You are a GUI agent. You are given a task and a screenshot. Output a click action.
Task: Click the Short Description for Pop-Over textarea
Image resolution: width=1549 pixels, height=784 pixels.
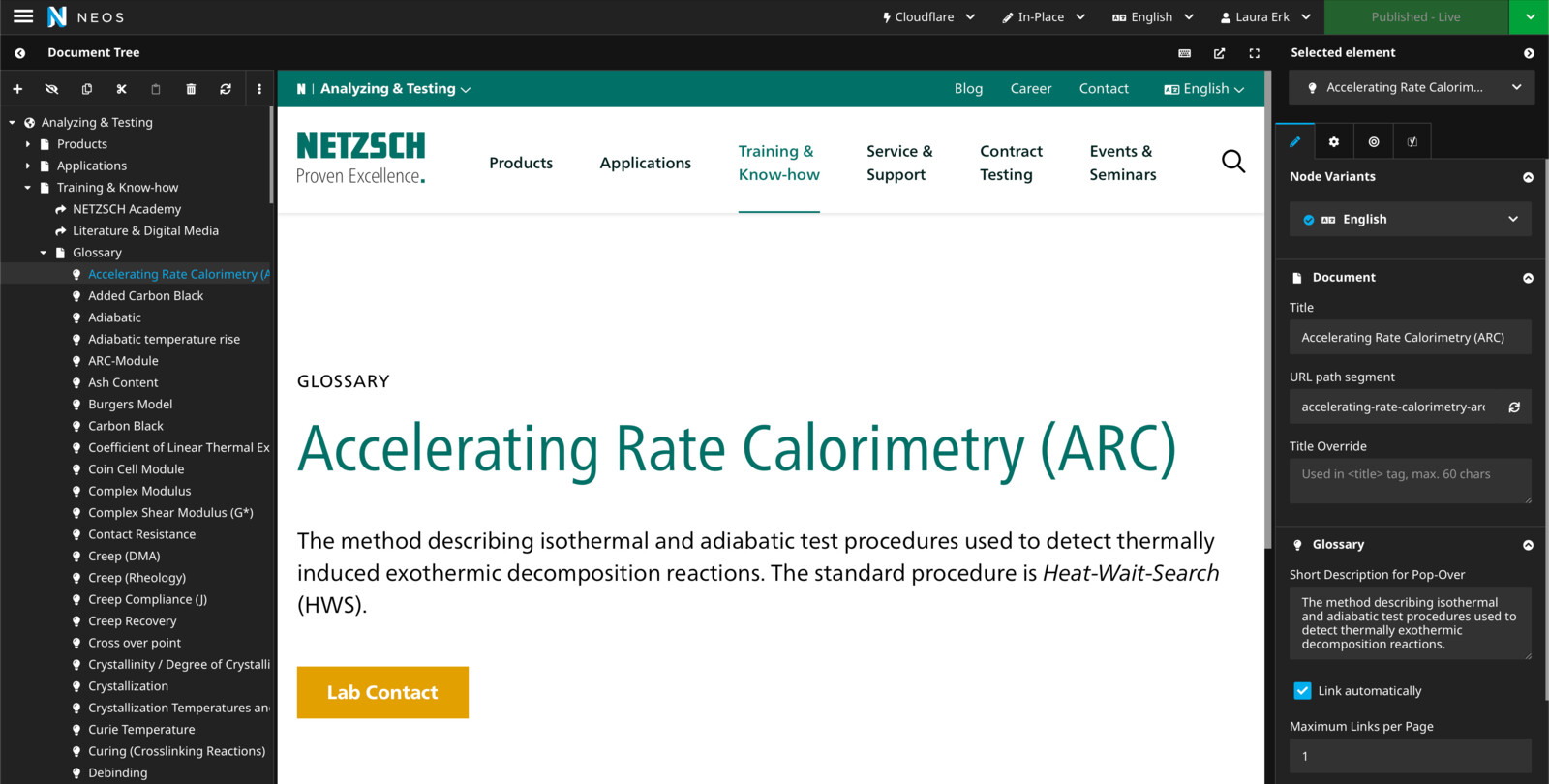tap(1411, 623)
